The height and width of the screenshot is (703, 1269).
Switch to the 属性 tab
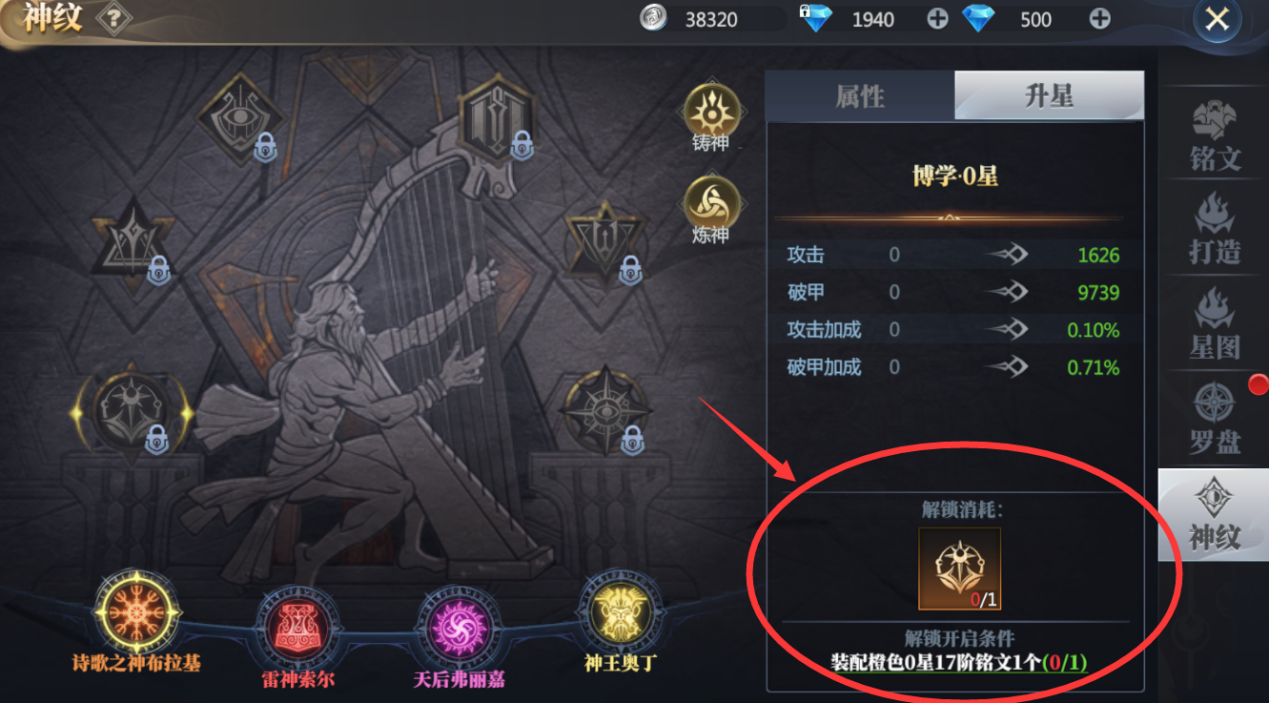[x=860, y=96]
